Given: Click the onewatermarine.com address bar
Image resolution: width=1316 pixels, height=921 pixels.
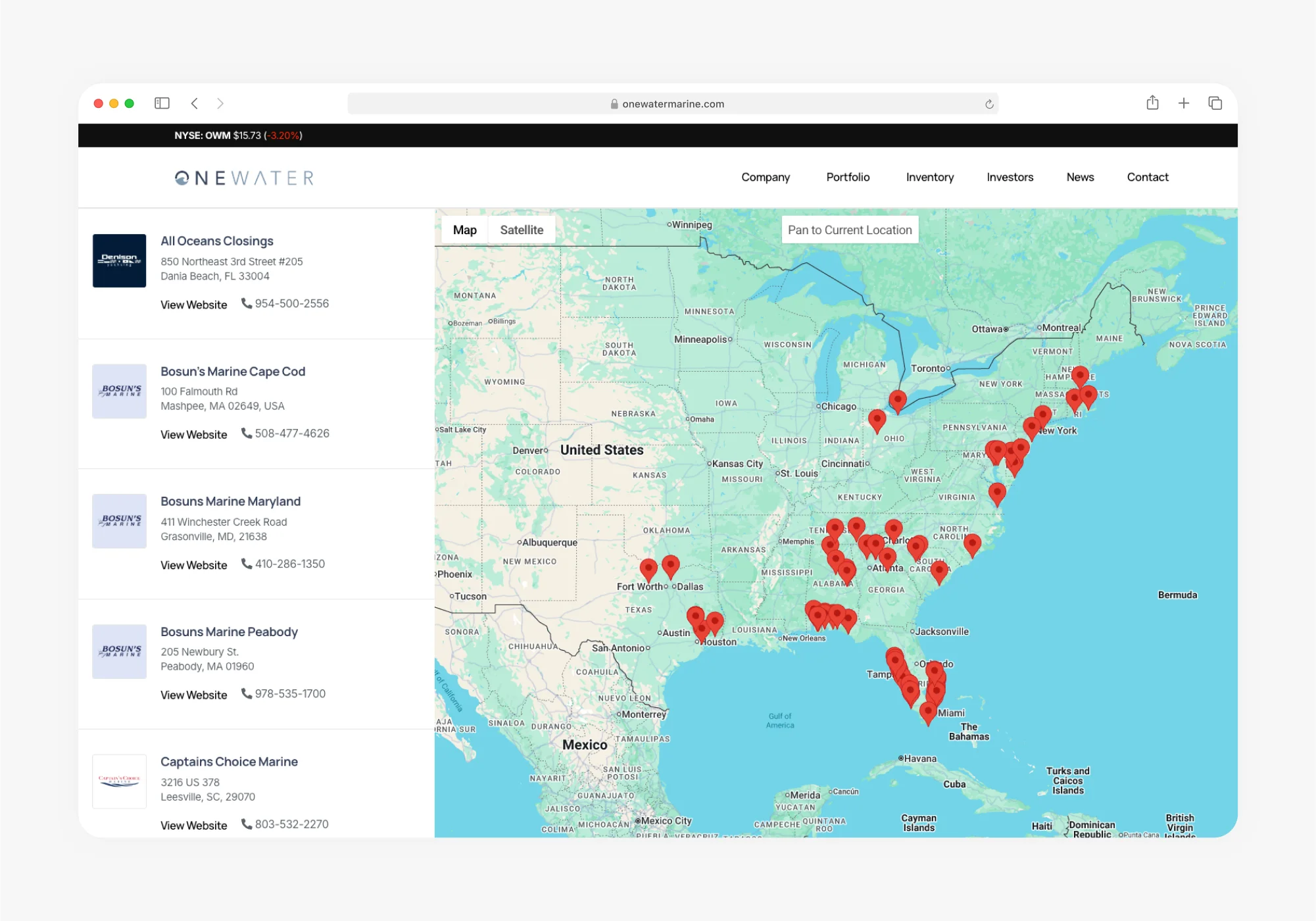Looking at the screenshot, I should click(673, 104).
